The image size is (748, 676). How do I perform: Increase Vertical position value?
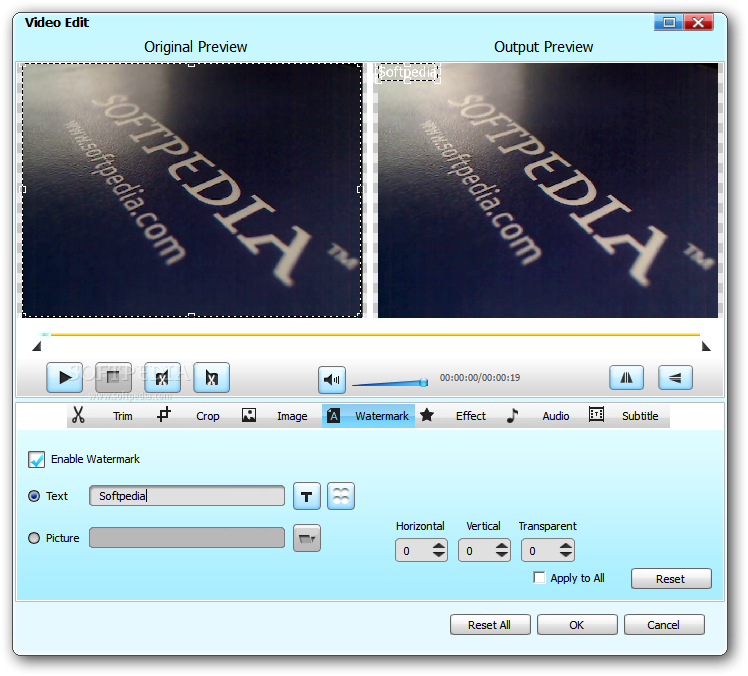[502, 546]
